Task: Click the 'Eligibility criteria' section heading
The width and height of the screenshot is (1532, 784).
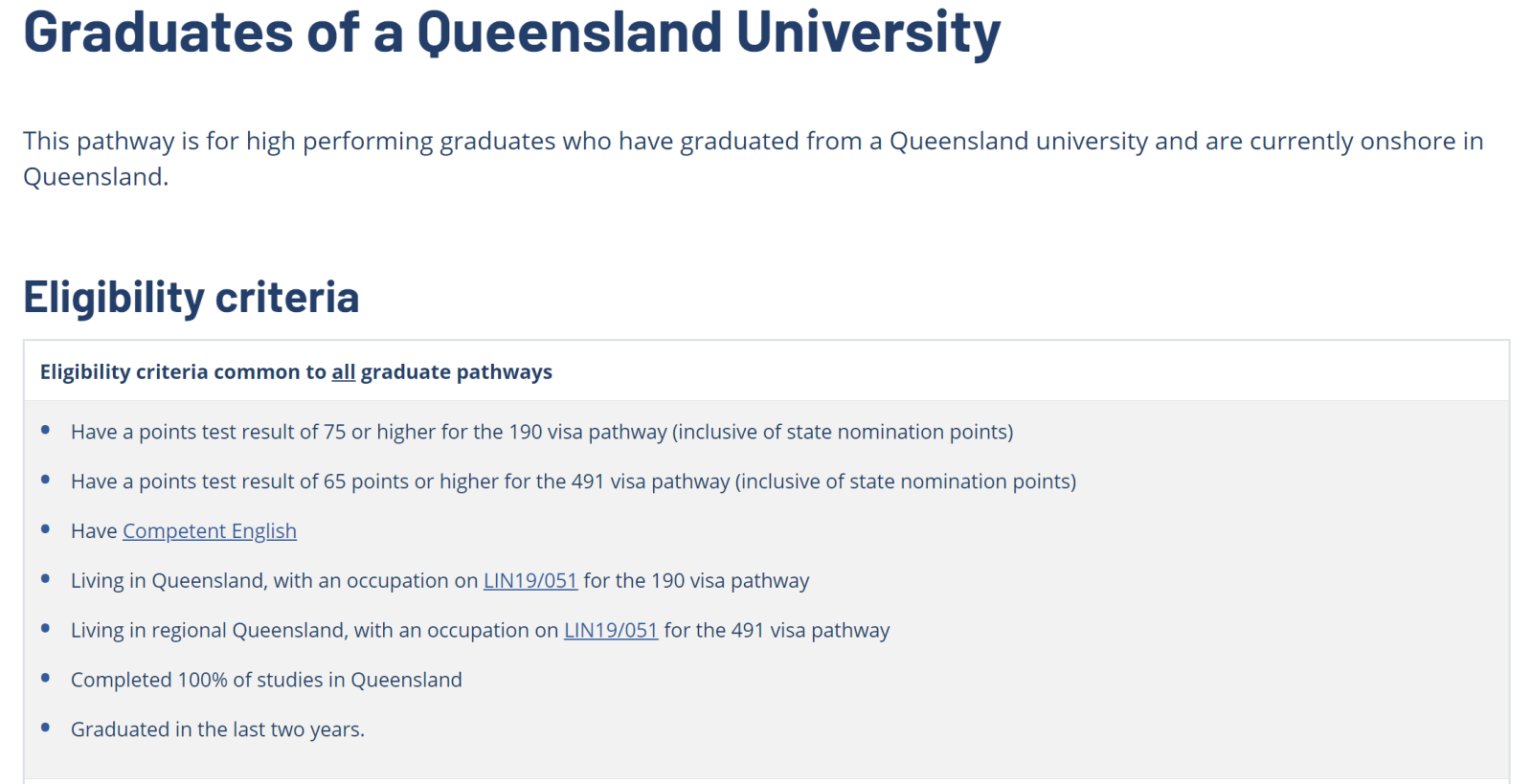Action: (x=191, y=298)
